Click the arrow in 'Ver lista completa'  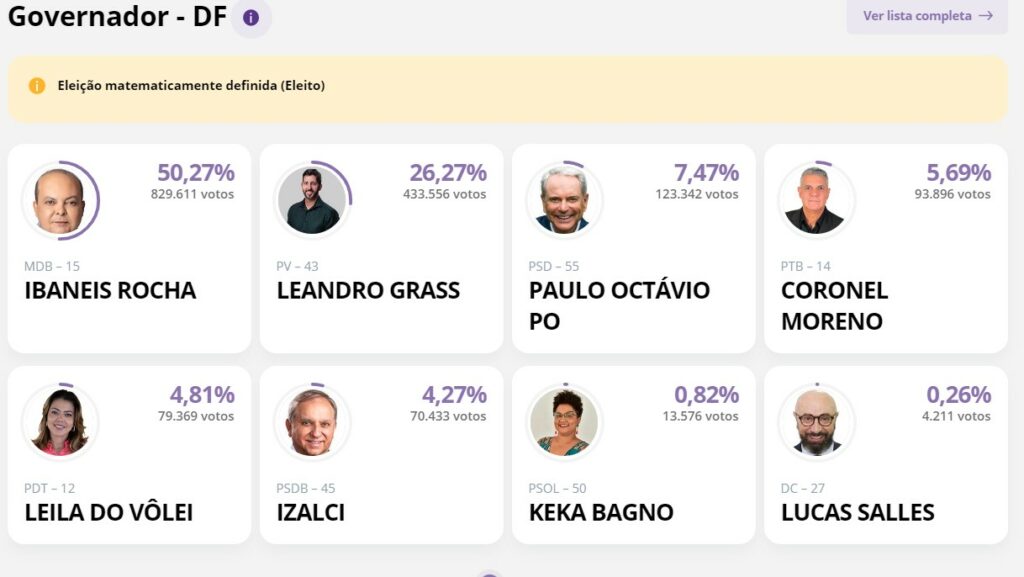(x=986, y=16)
